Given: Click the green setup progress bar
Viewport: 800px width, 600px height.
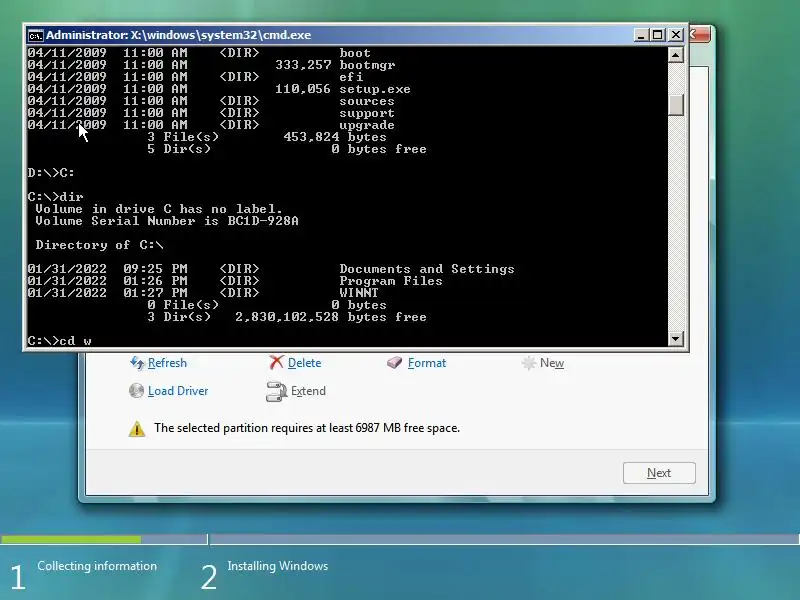Looking at the screenshot, I should 71,539.
